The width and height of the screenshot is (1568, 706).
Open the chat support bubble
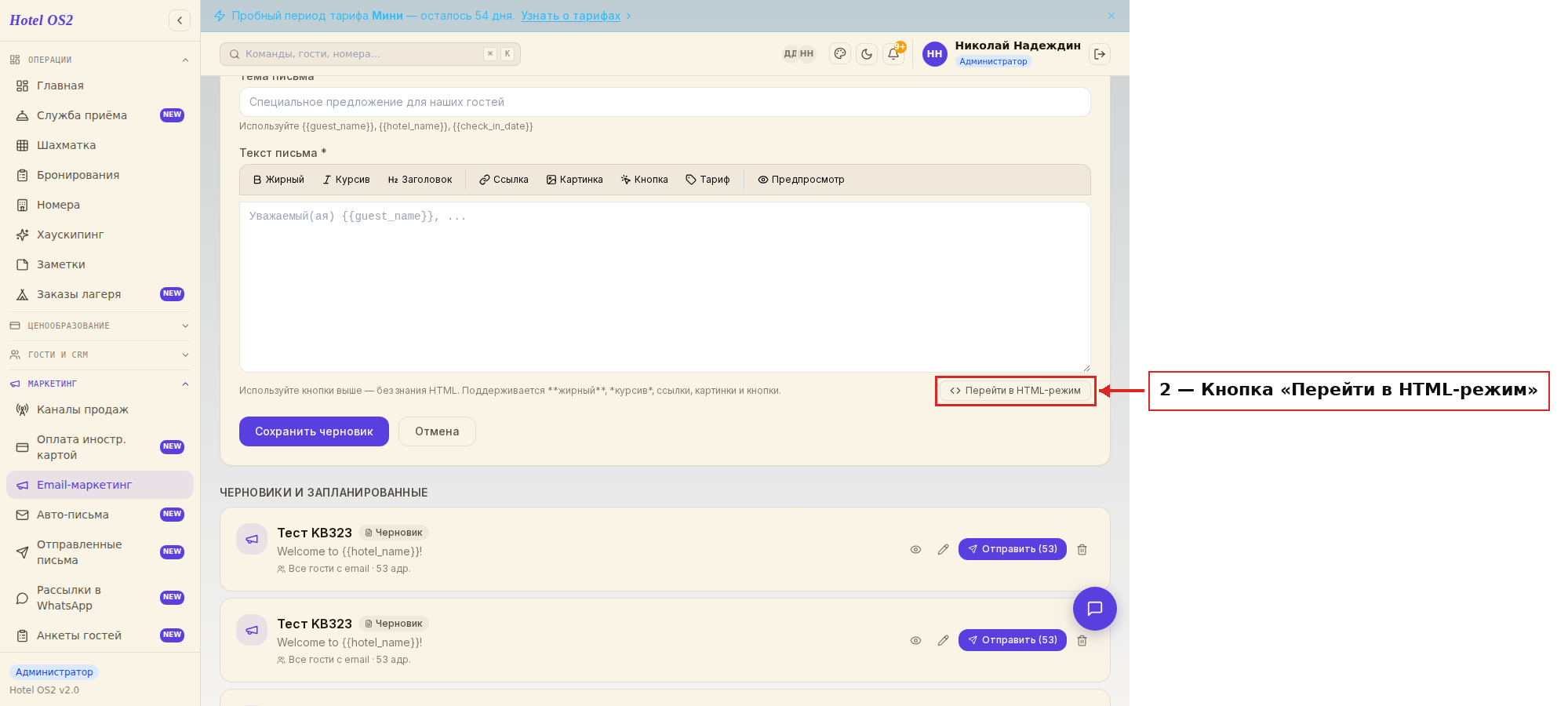pyautogui.click(x=1095, y=609)
